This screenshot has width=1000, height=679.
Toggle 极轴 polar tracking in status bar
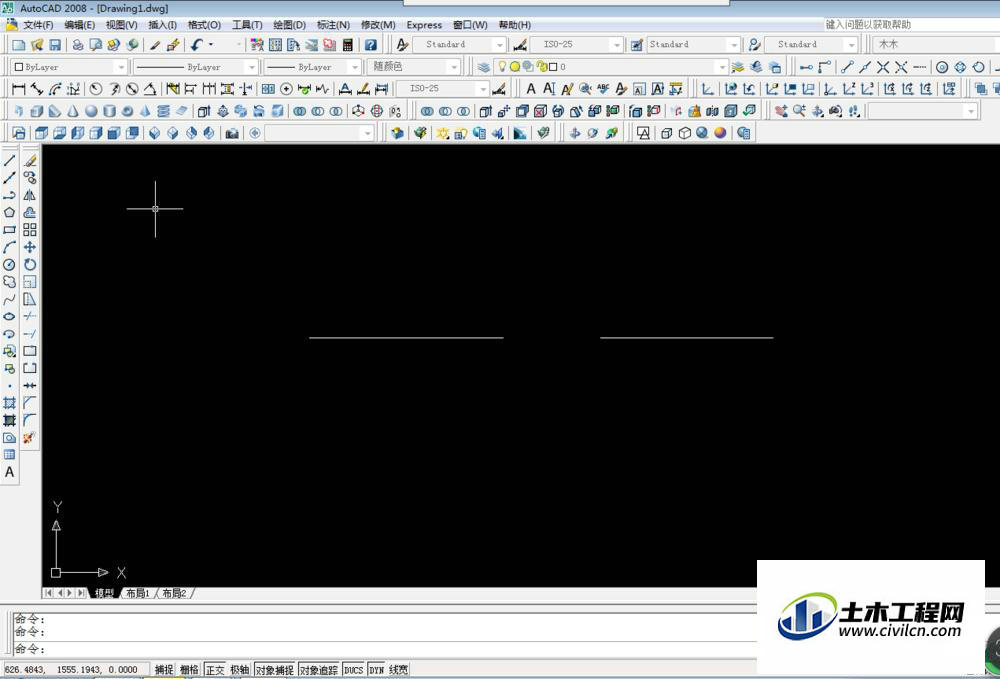click(240, 669)
